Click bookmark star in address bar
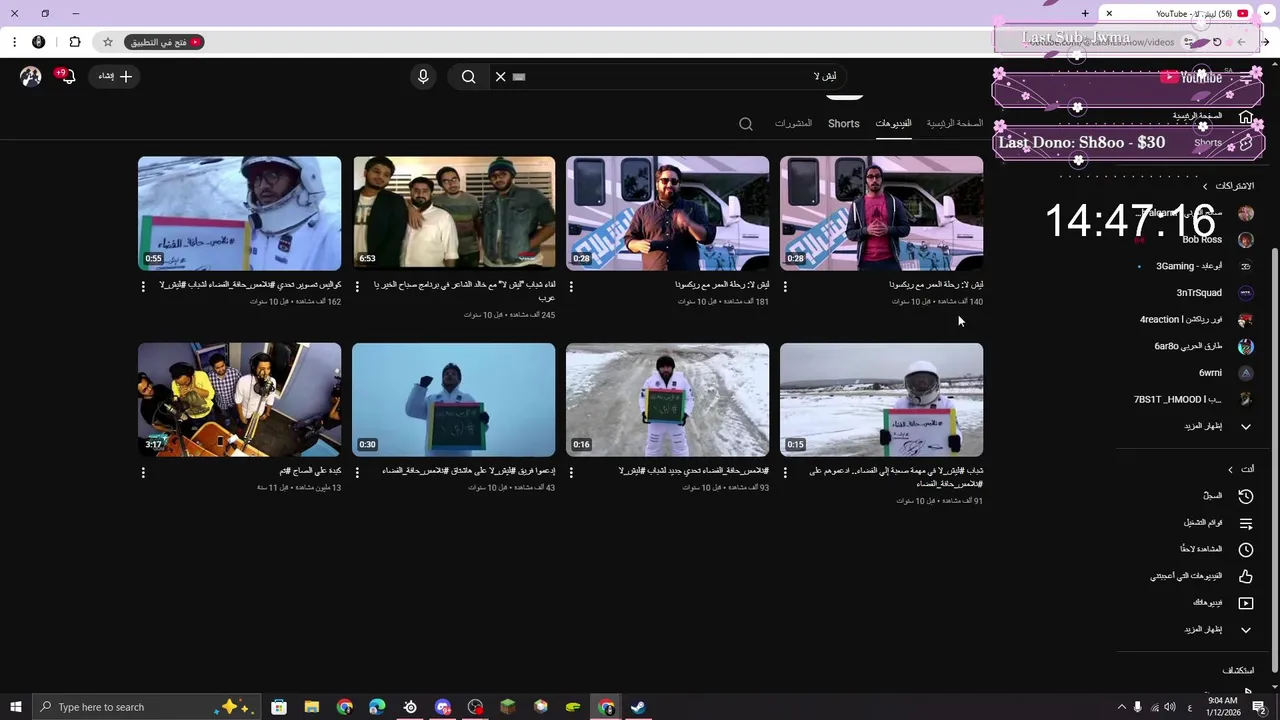This screenshot has width=1280, height=720. (108, 42)
